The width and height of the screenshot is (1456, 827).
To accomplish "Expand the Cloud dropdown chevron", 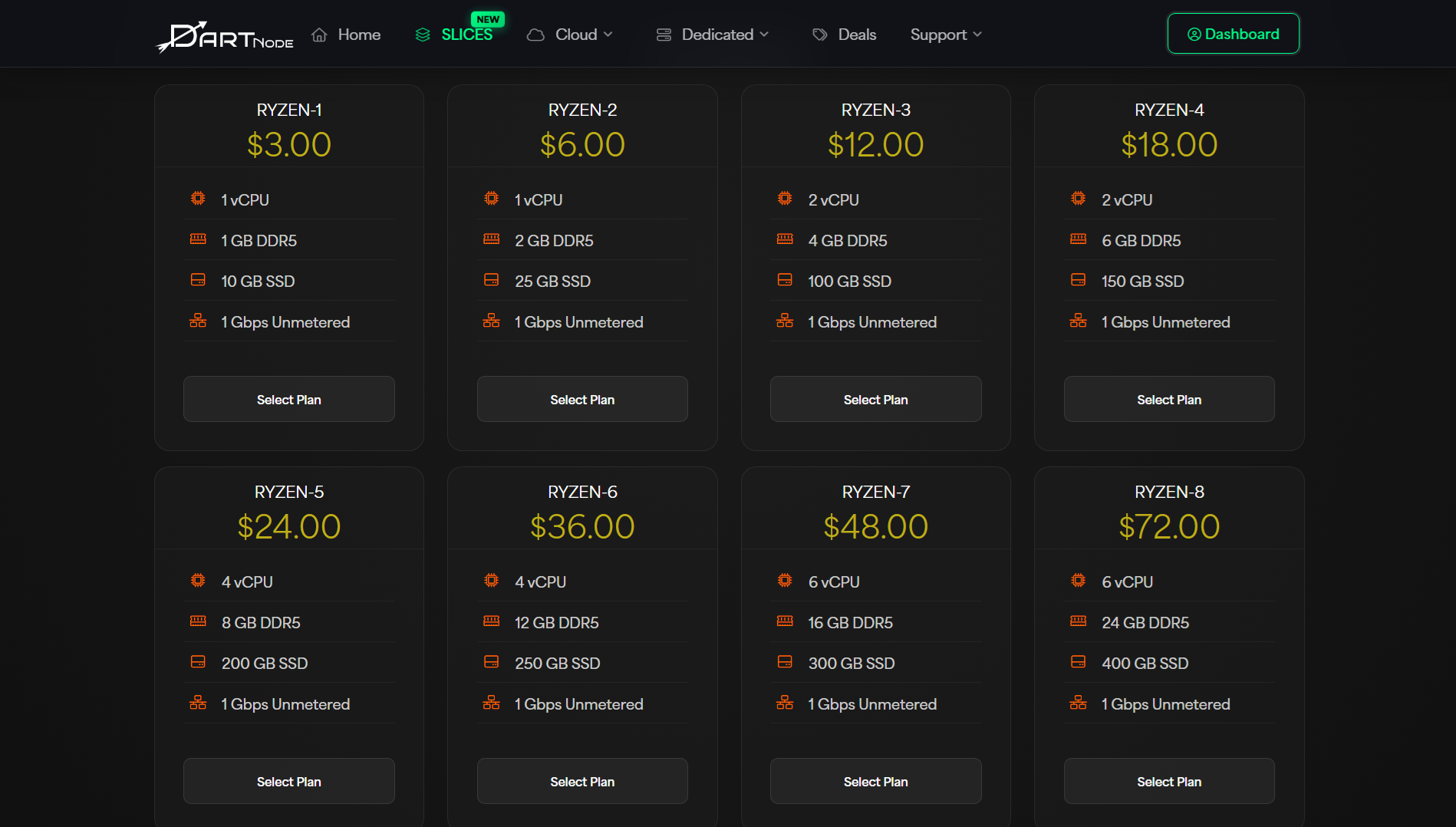I will [x=608, y=35].
